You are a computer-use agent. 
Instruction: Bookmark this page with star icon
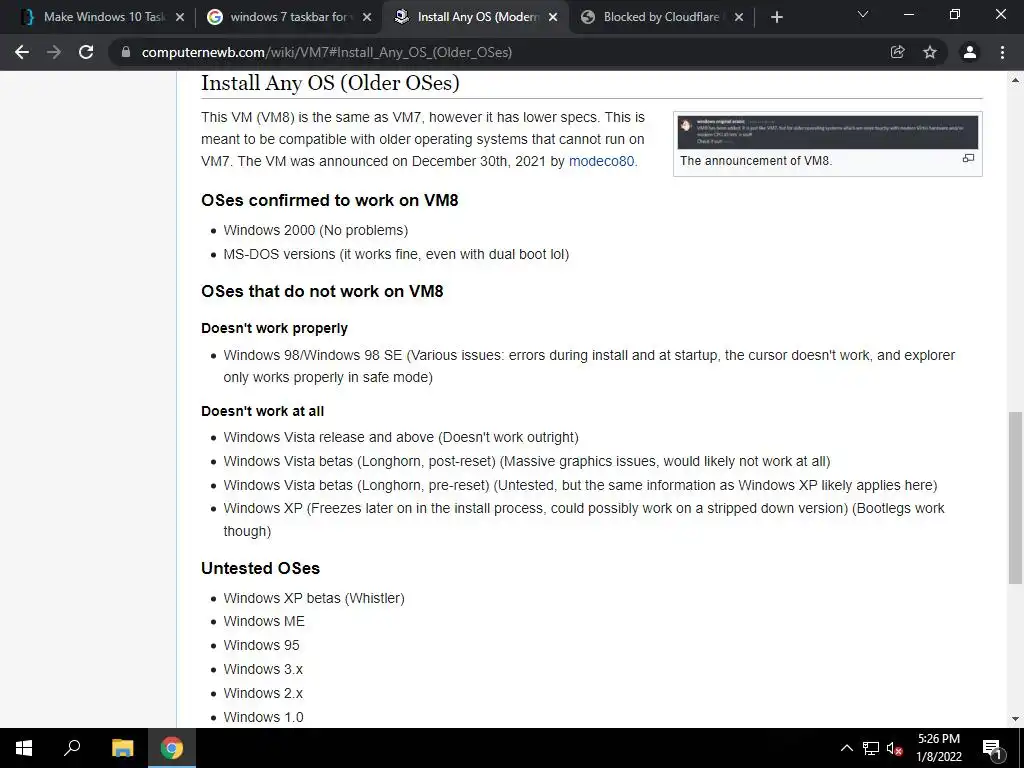930,52
